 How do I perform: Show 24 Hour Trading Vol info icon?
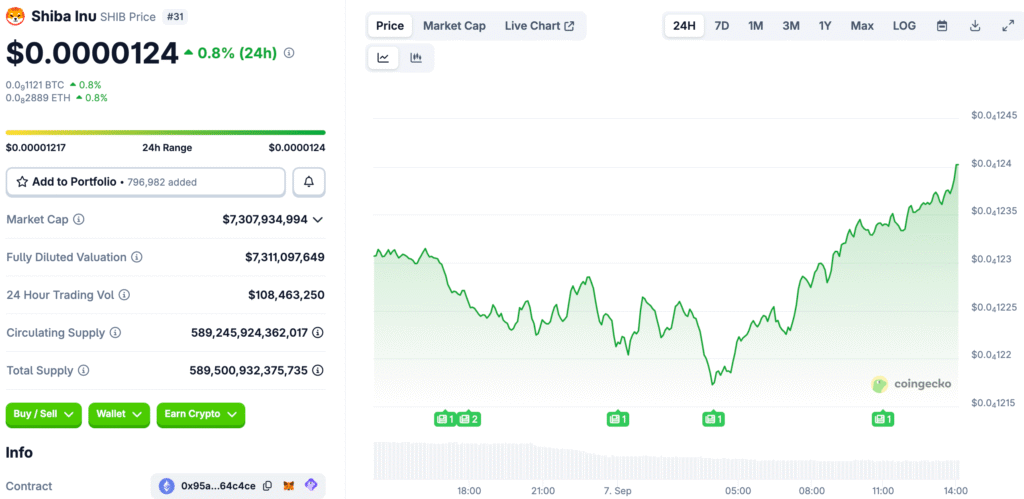tap(124, 295)
